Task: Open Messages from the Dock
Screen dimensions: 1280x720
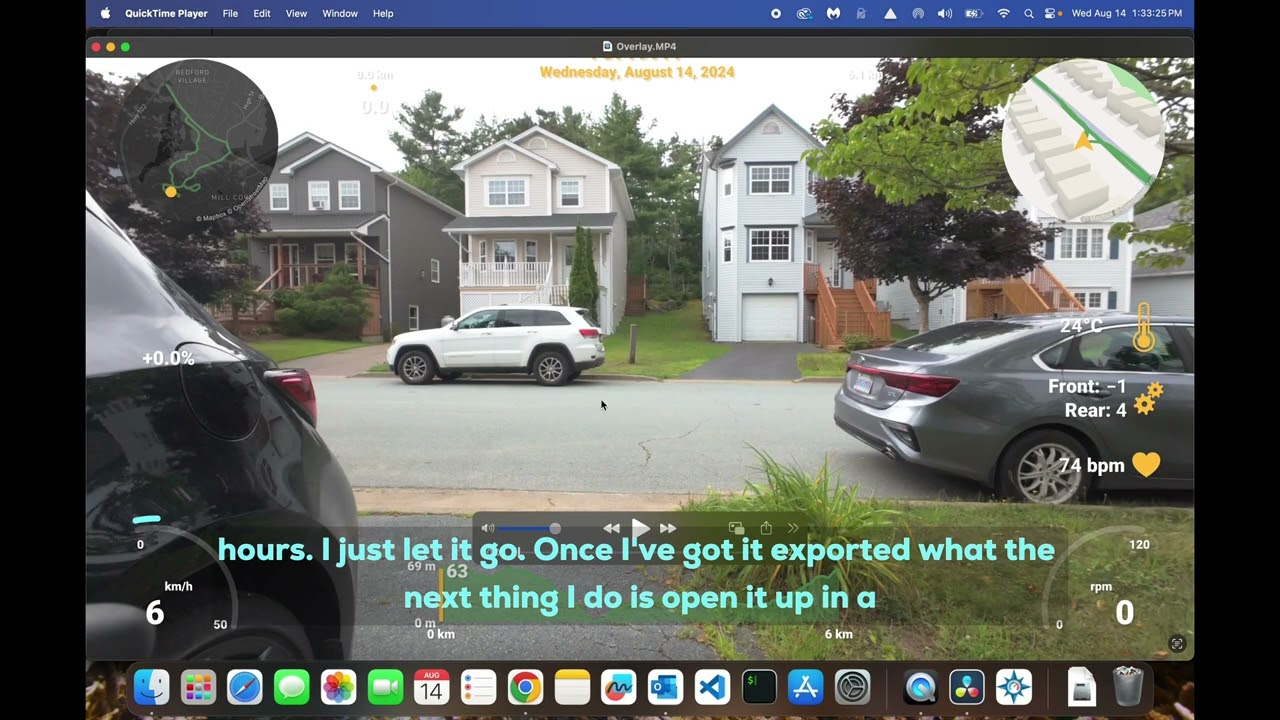Action: coord(292,687)
